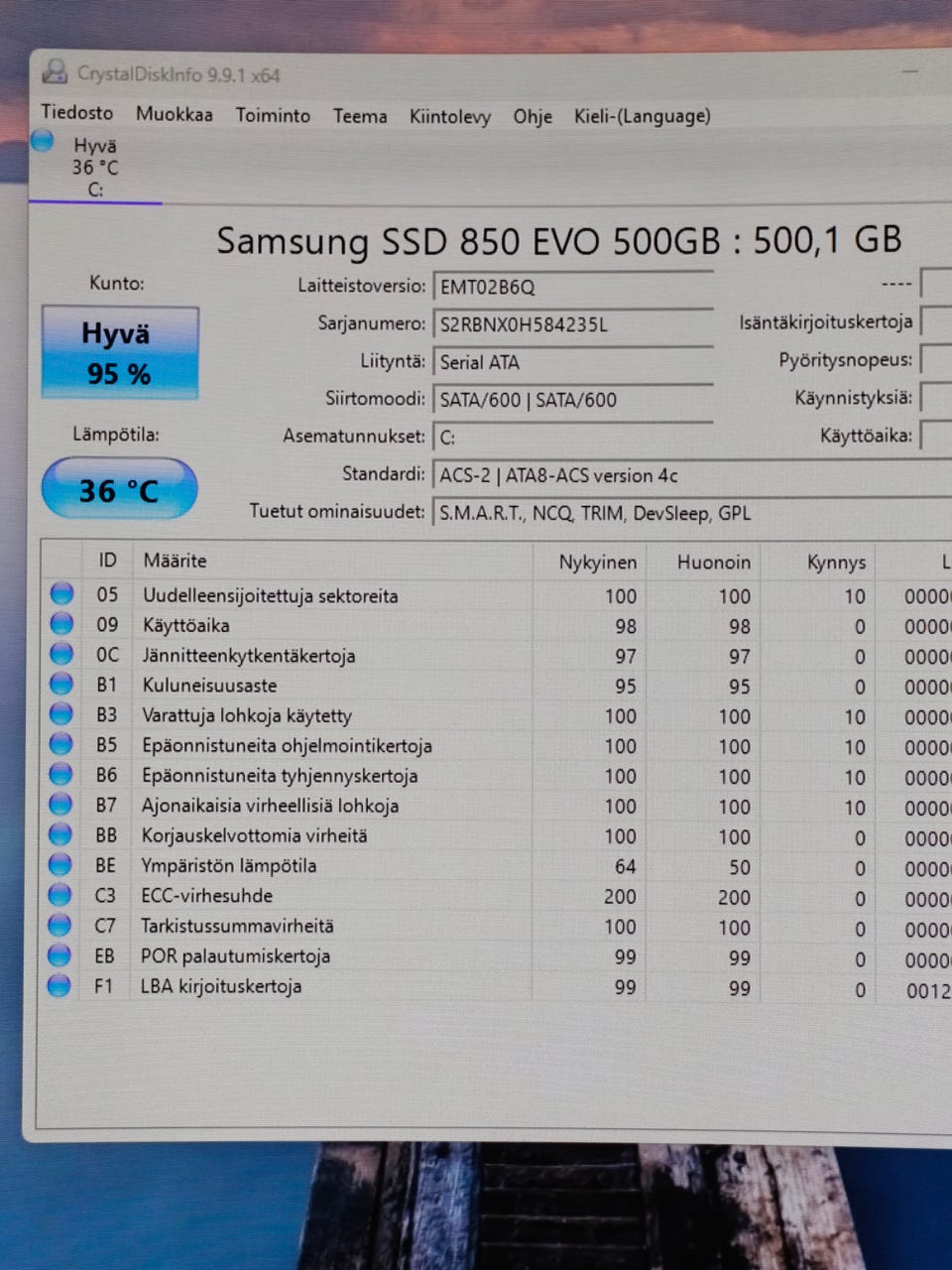Click status orb for B5 Epäonnistuneita ohjelmointikertoja
The height and width of the screenshot is (1270, 952).
point(61,743)
